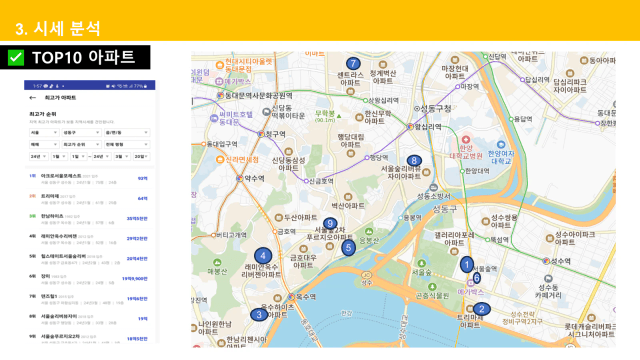Open the end month 3월 dropdown

pyautogui.click(x=122, y=156)
